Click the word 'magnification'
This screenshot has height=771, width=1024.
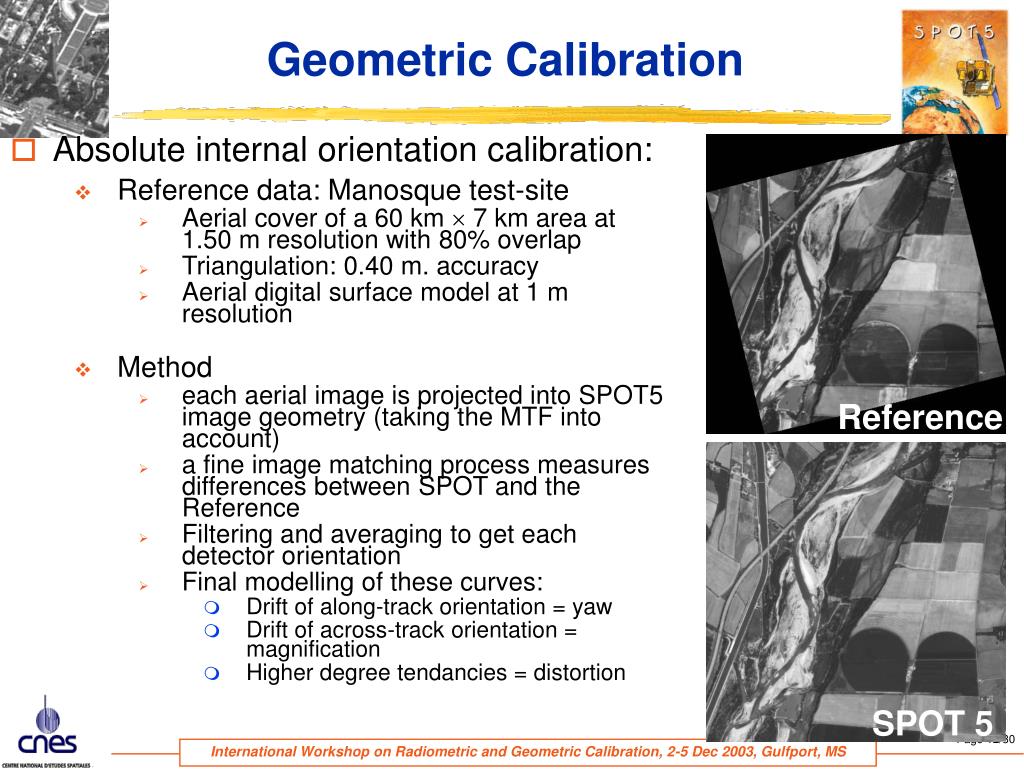(313, 650)
